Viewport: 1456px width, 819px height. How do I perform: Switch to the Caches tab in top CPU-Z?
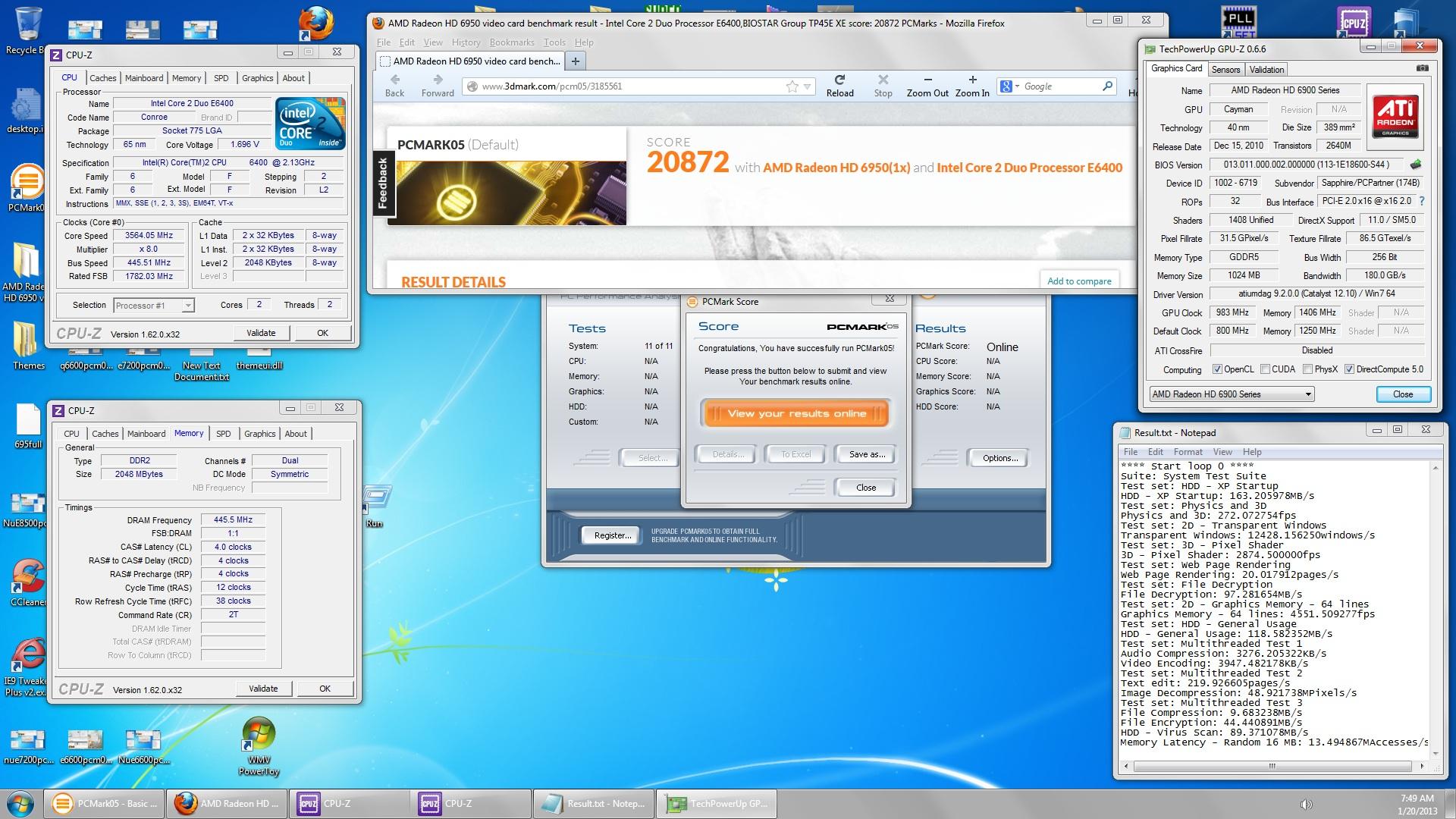point(102,78)
